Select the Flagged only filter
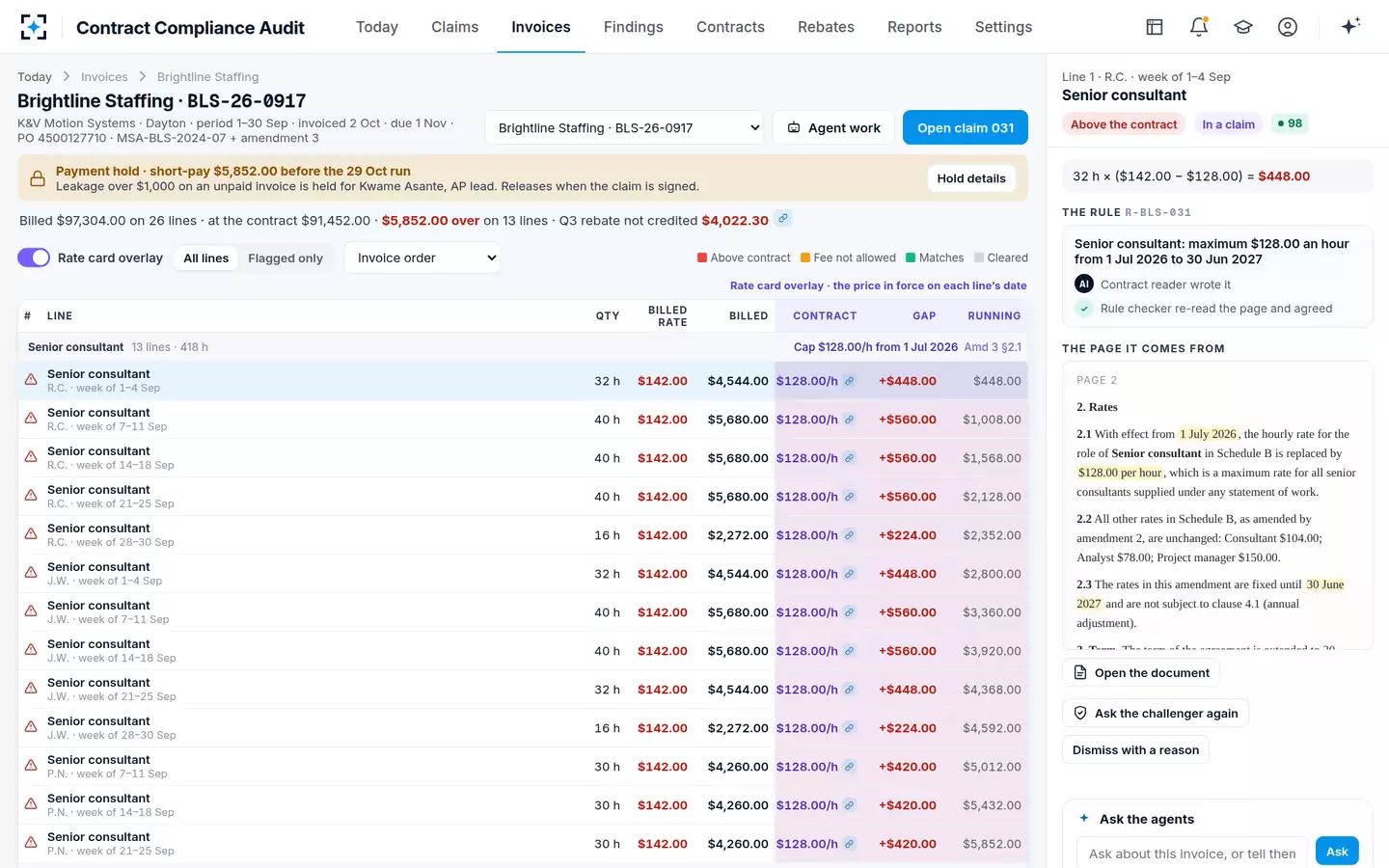The width and height of the screenshot is (1389, 868). [286, 258]
